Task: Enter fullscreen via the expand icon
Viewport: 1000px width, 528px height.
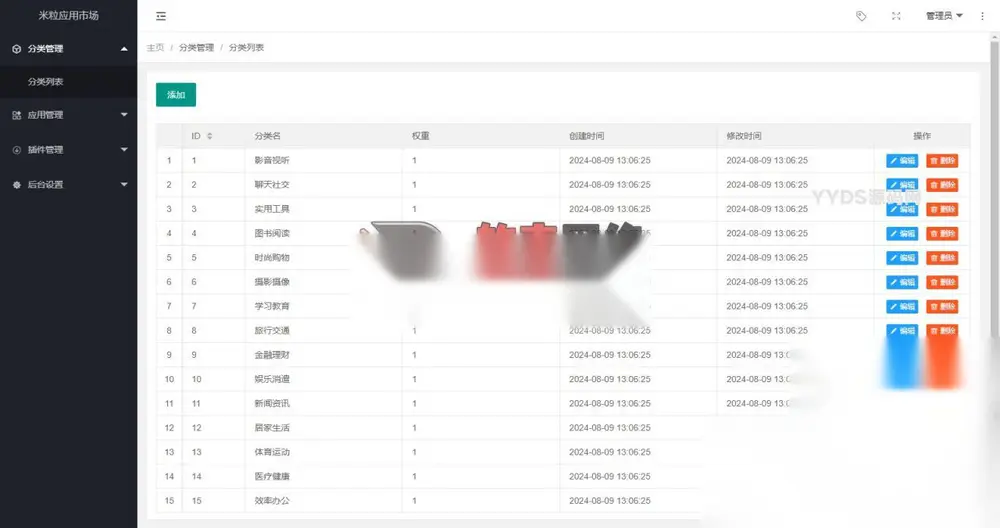Action: [896, 16]
